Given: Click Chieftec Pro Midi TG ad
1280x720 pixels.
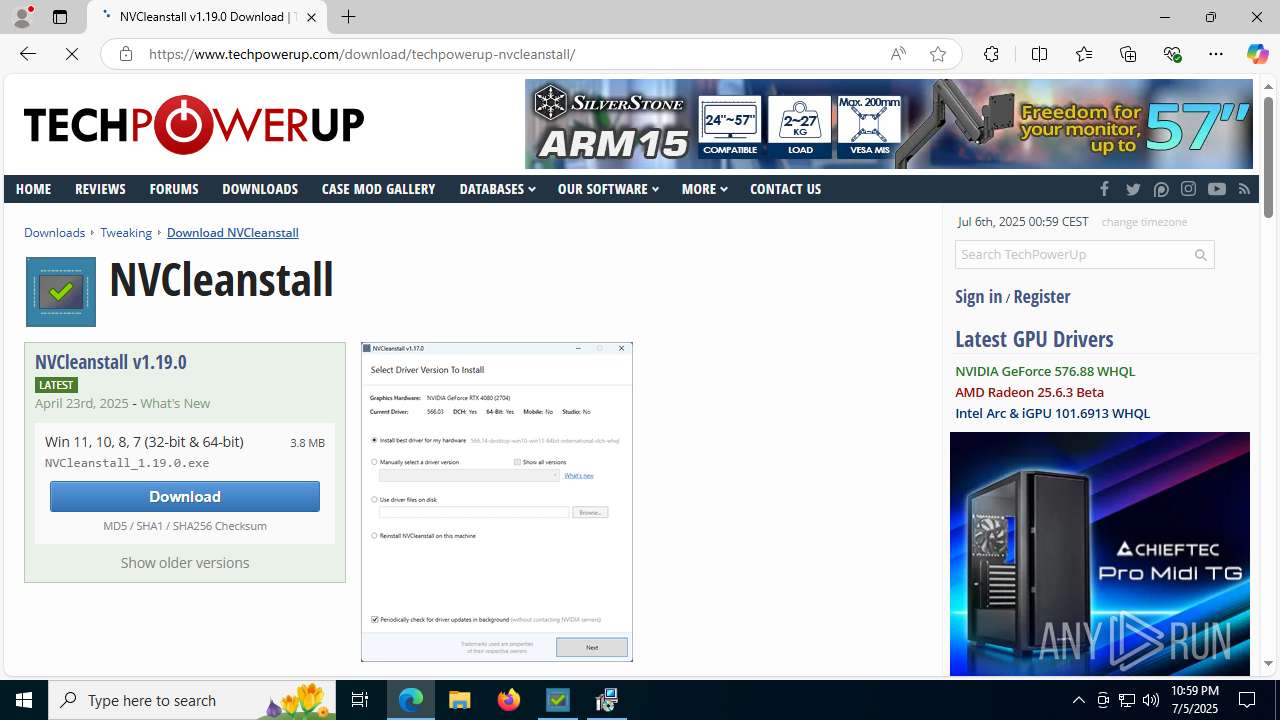Looking at the screenshot, I should 1100,554.
